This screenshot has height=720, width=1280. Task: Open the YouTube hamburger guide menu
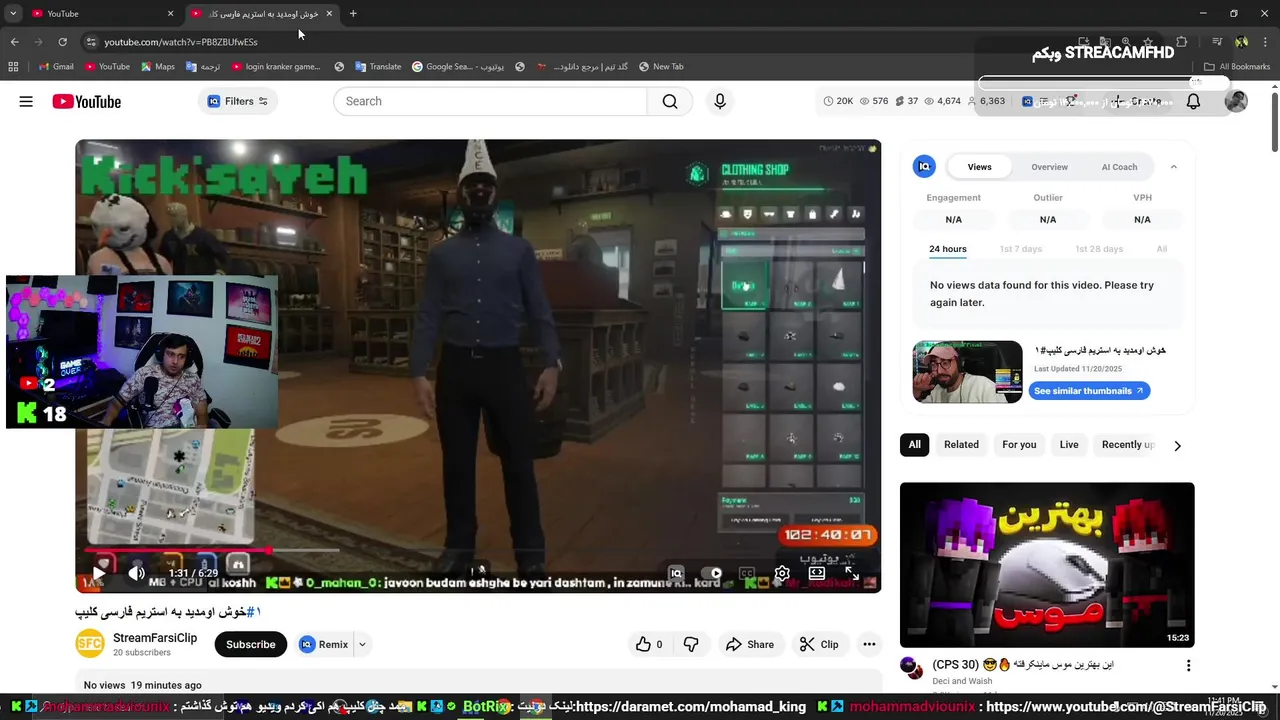point(26,101)
